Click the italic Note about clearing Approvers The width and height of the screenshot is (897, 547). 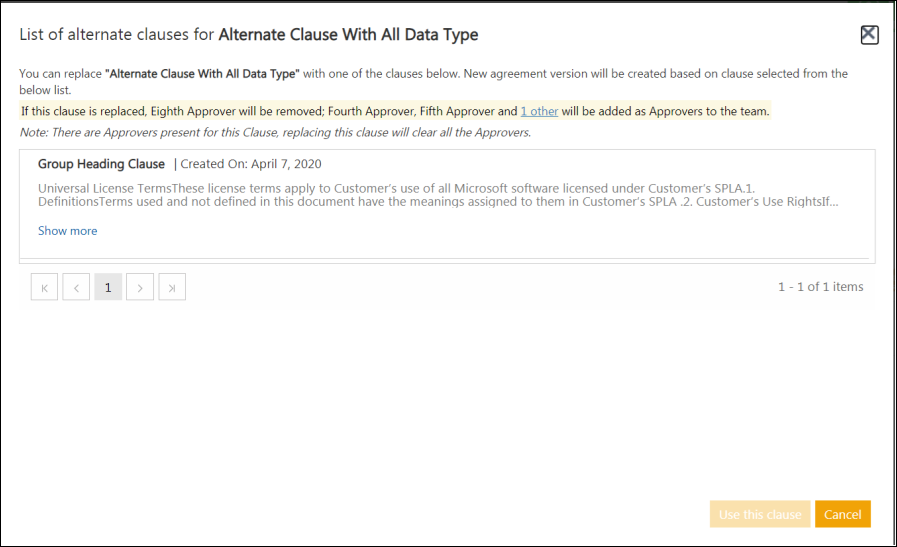coord(275,132)
